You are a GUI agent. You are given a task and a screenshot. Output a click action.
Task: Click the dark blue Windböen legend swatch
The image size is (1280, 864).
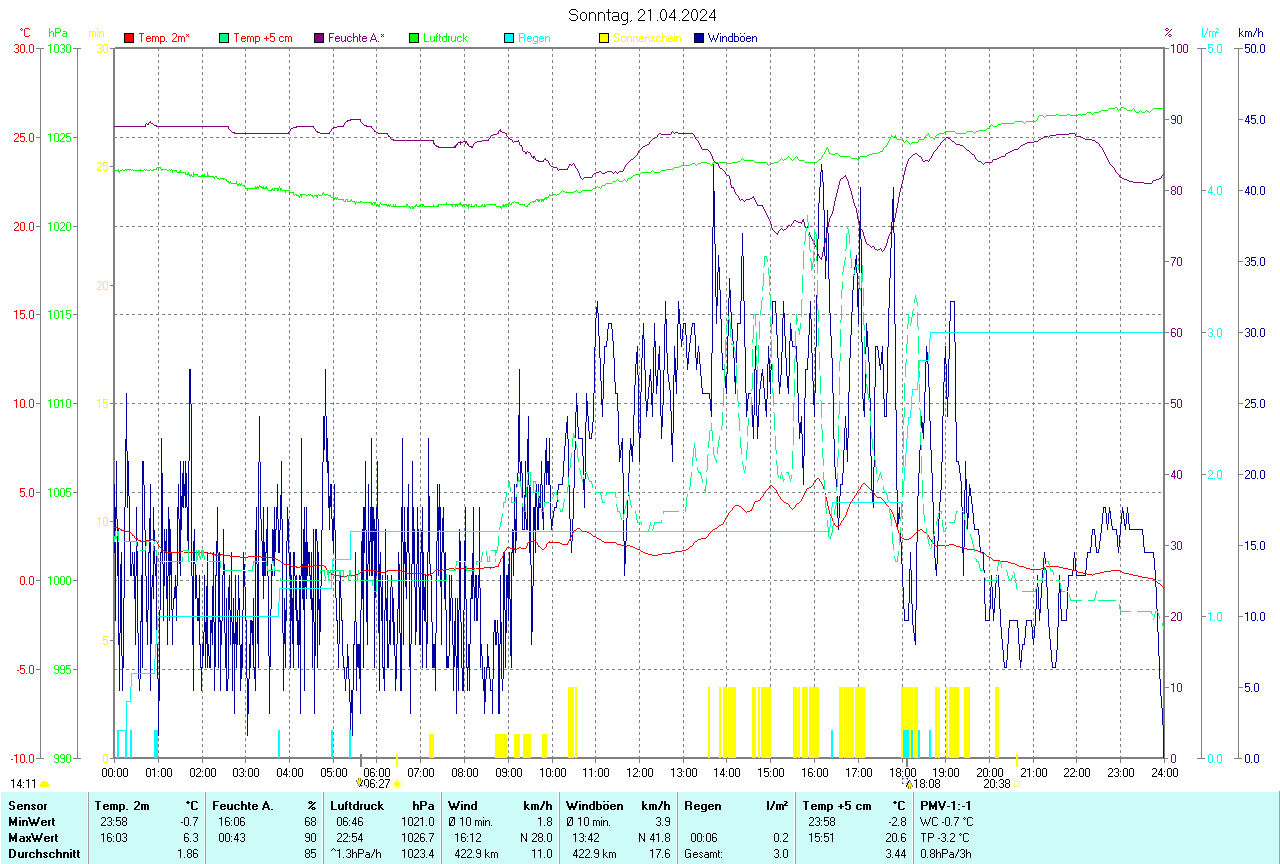[699, 38]
